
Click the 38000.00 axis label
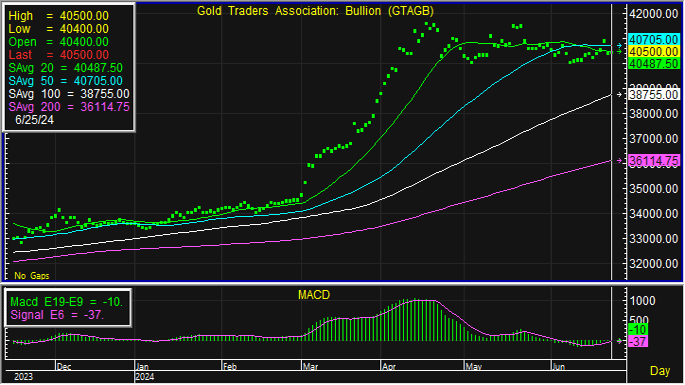(x=654, y=114)
